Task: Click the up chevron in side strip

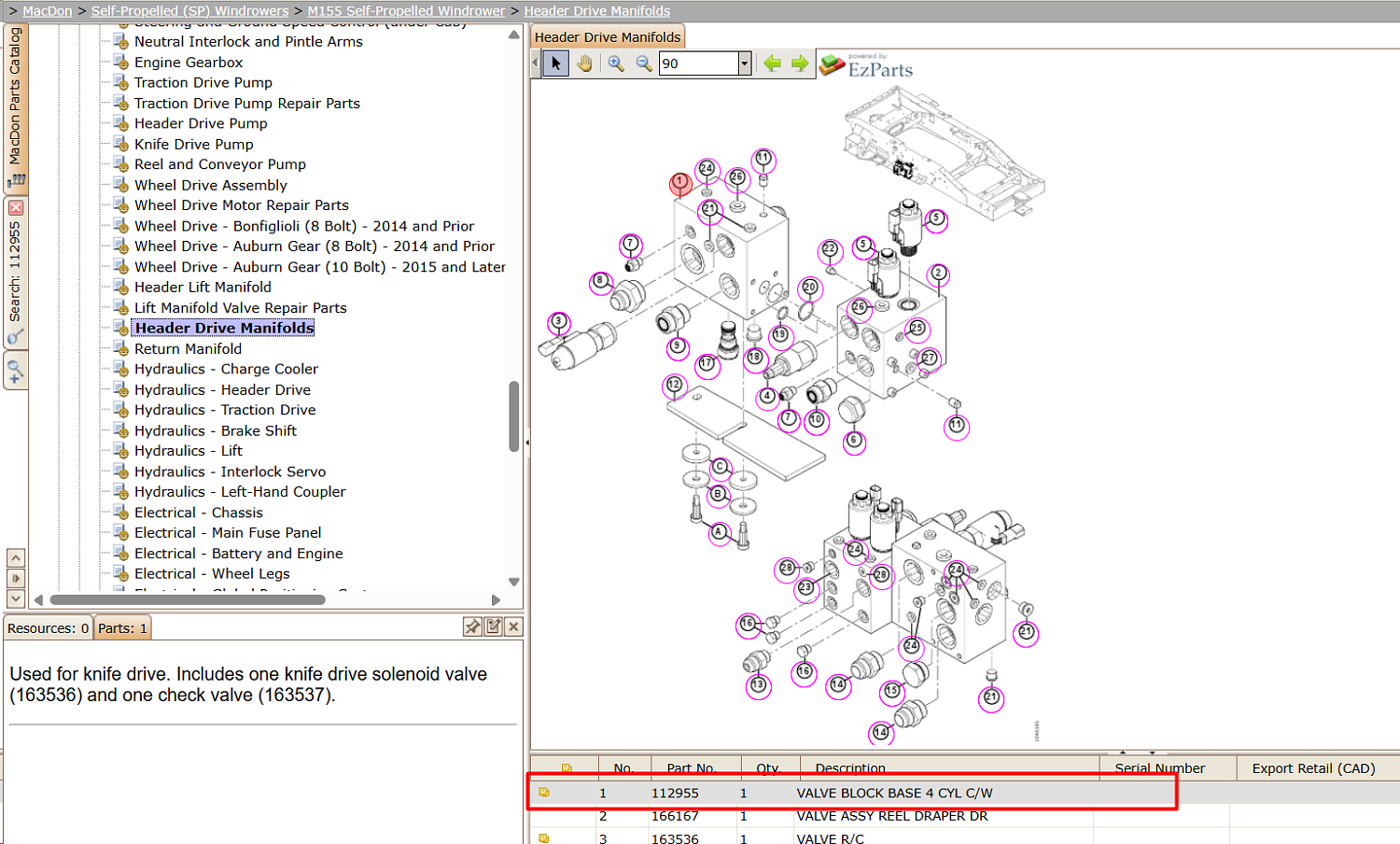Action: pos(15,557)
